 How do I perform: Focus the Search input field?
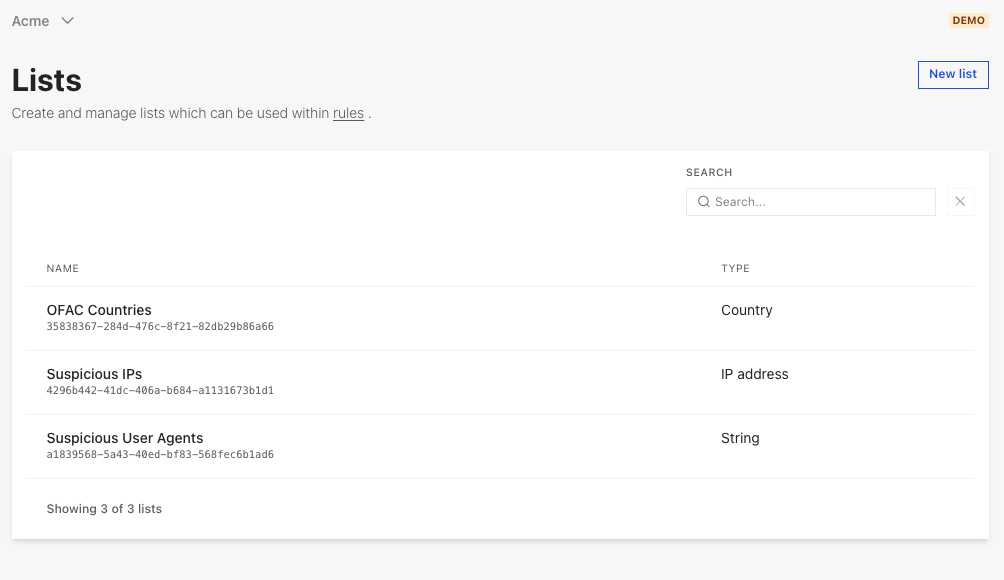pyautogui.click(x=820, y=202)
